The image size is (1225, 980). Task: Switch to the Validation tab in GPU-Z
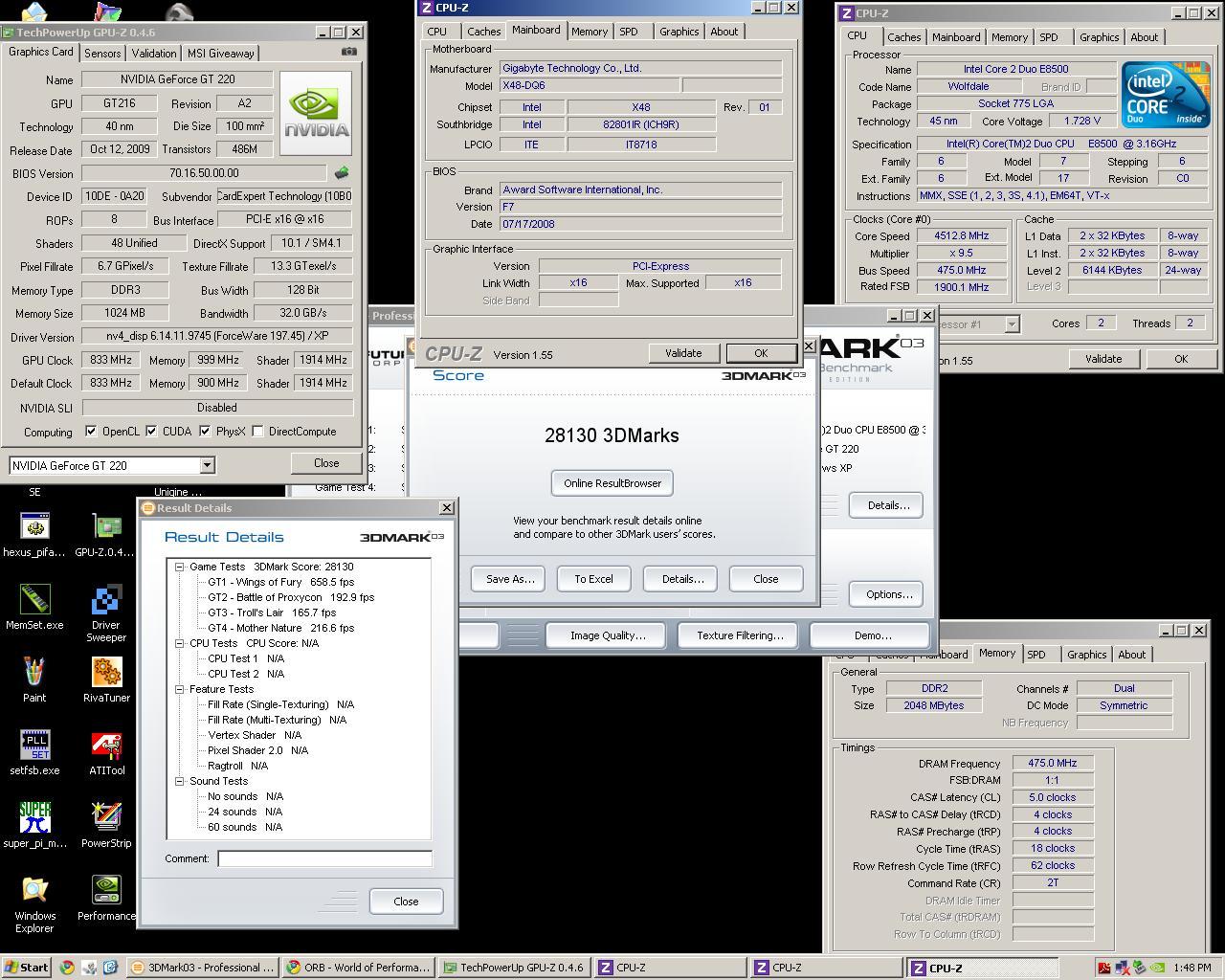tap(154, 54)
